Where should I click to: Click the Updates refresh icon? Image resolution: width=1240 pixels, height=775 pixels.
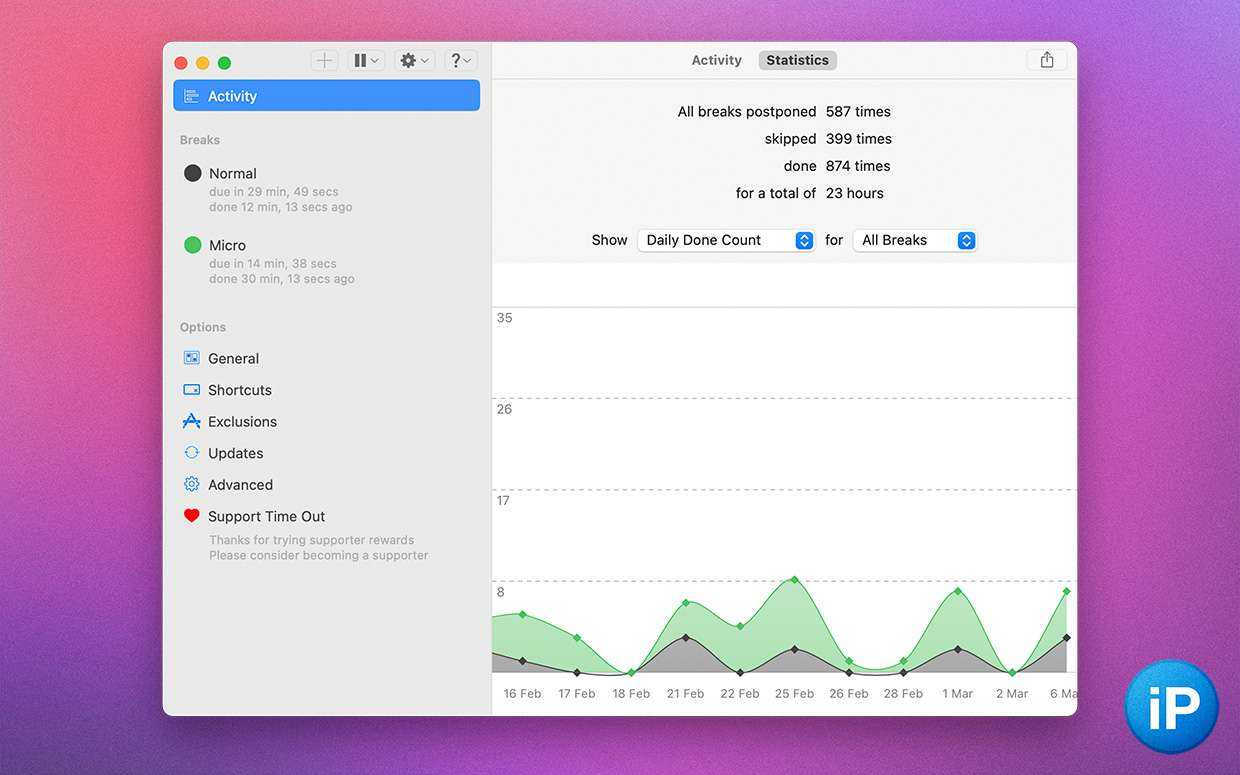tap(192, 453)
